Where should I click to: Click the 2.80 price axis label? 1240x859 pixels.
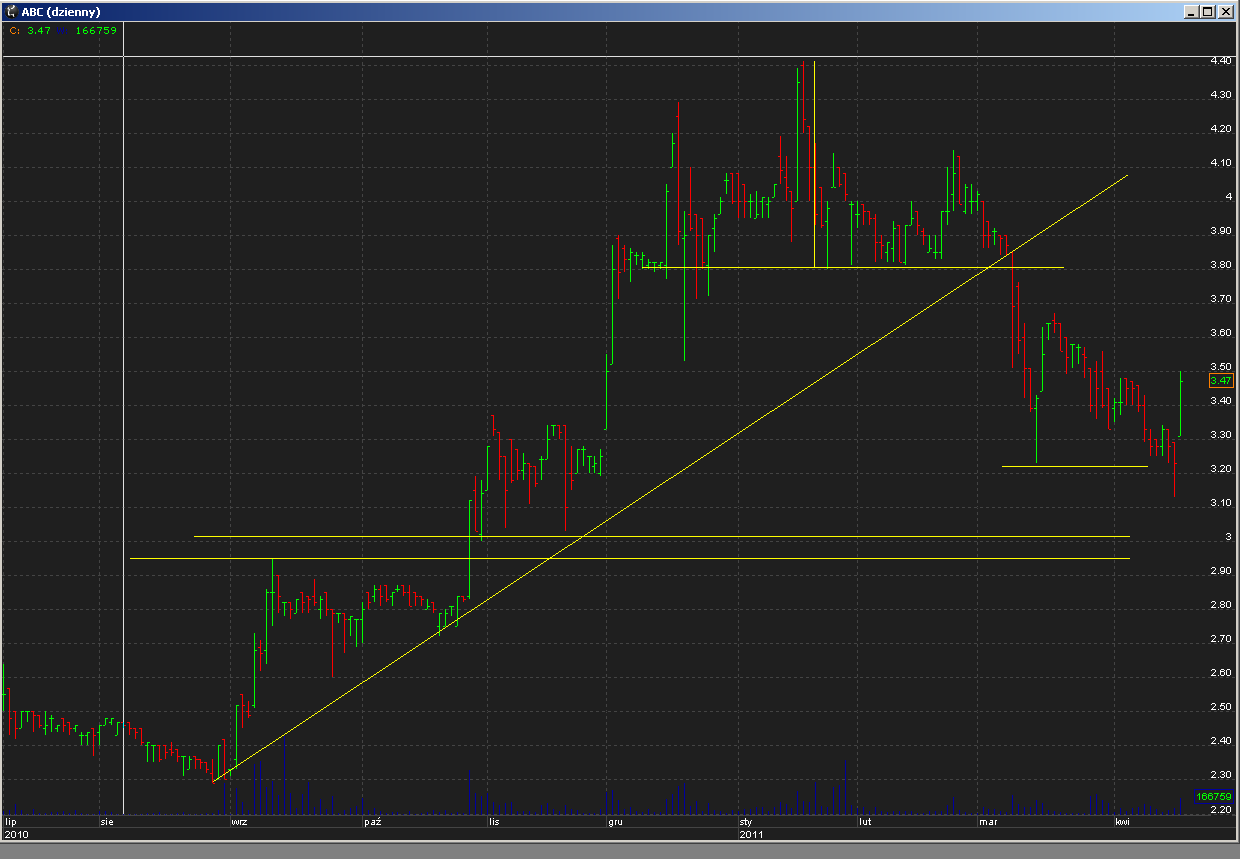click(x=1220, y=605)
